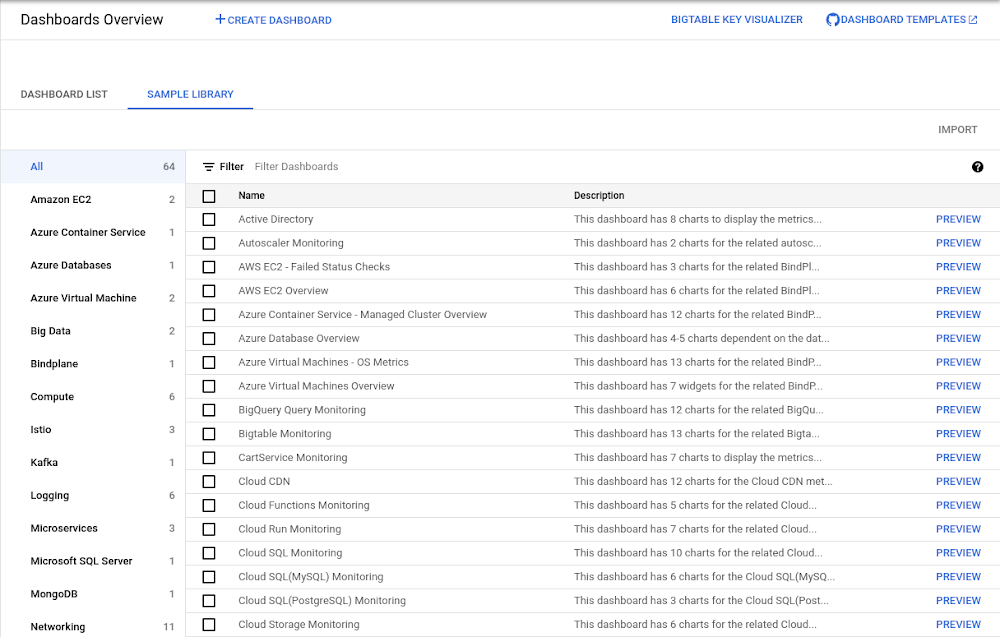Choose the Bindplane category
The width and height of the screenshot is (1000, 637).
click(x=93, y=364)
